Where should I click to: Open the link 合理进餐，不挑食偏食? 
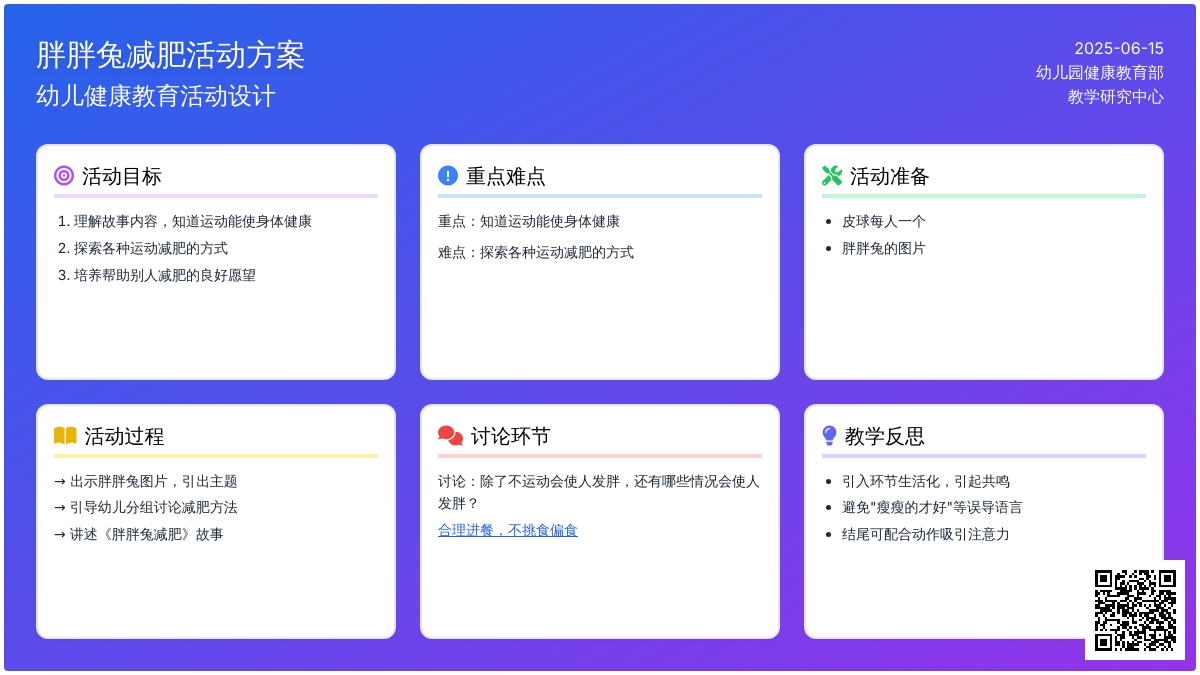point(508,530)
